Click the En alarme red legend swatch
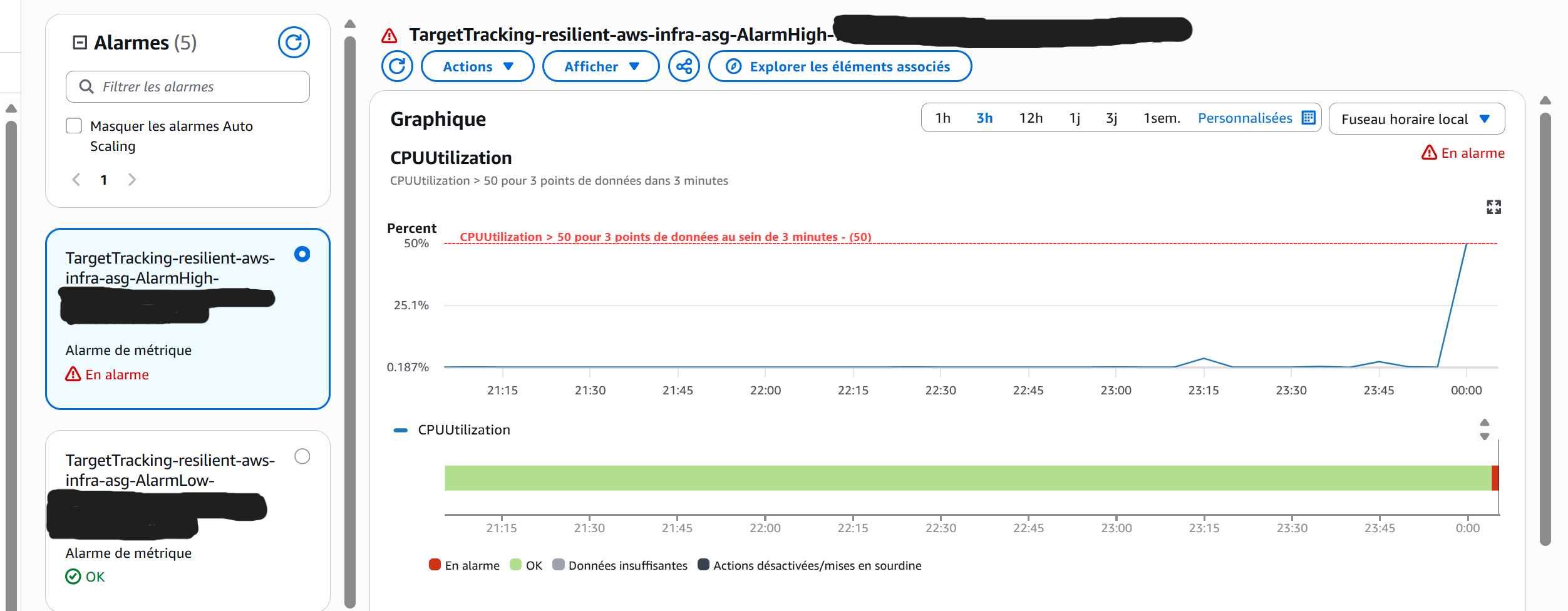This screenshot has height=611, width=1568. tap(435, 565)
